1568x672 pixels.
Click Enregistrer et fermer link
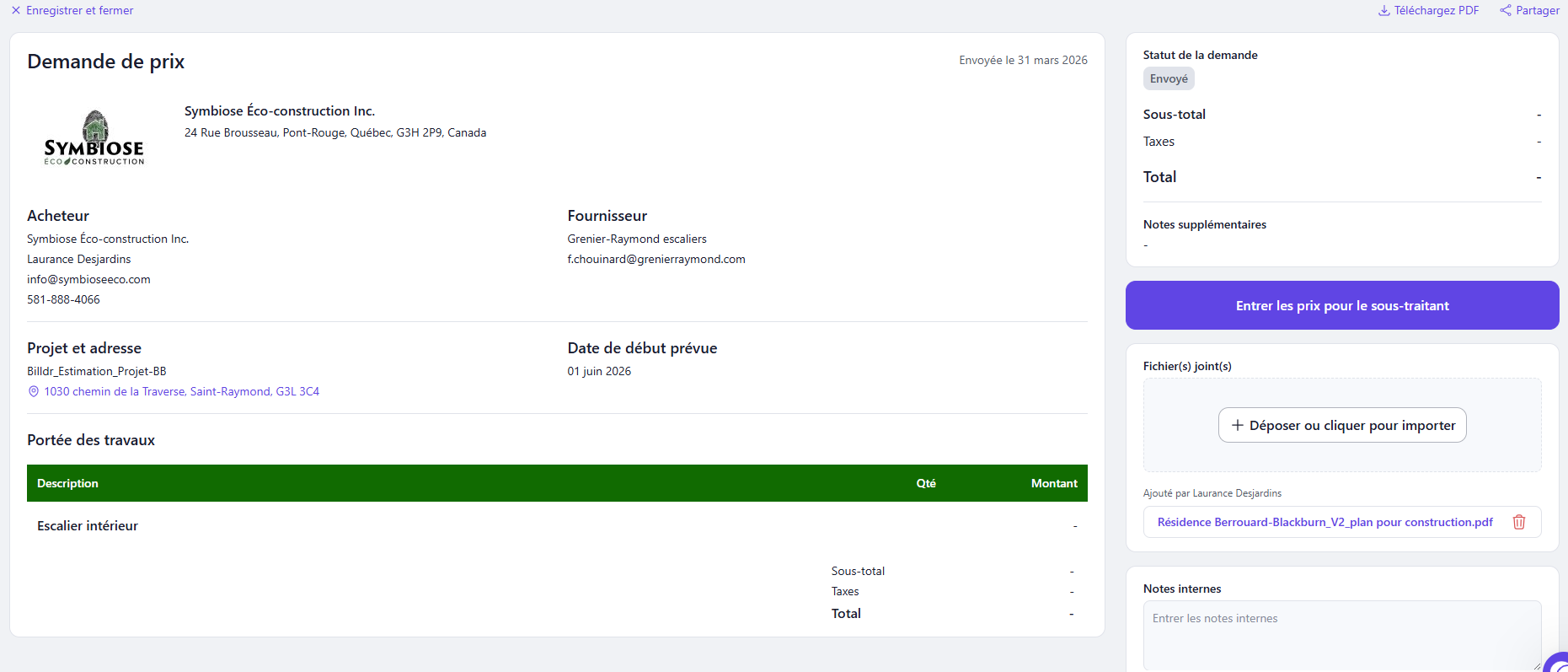[x=80, y=10]
